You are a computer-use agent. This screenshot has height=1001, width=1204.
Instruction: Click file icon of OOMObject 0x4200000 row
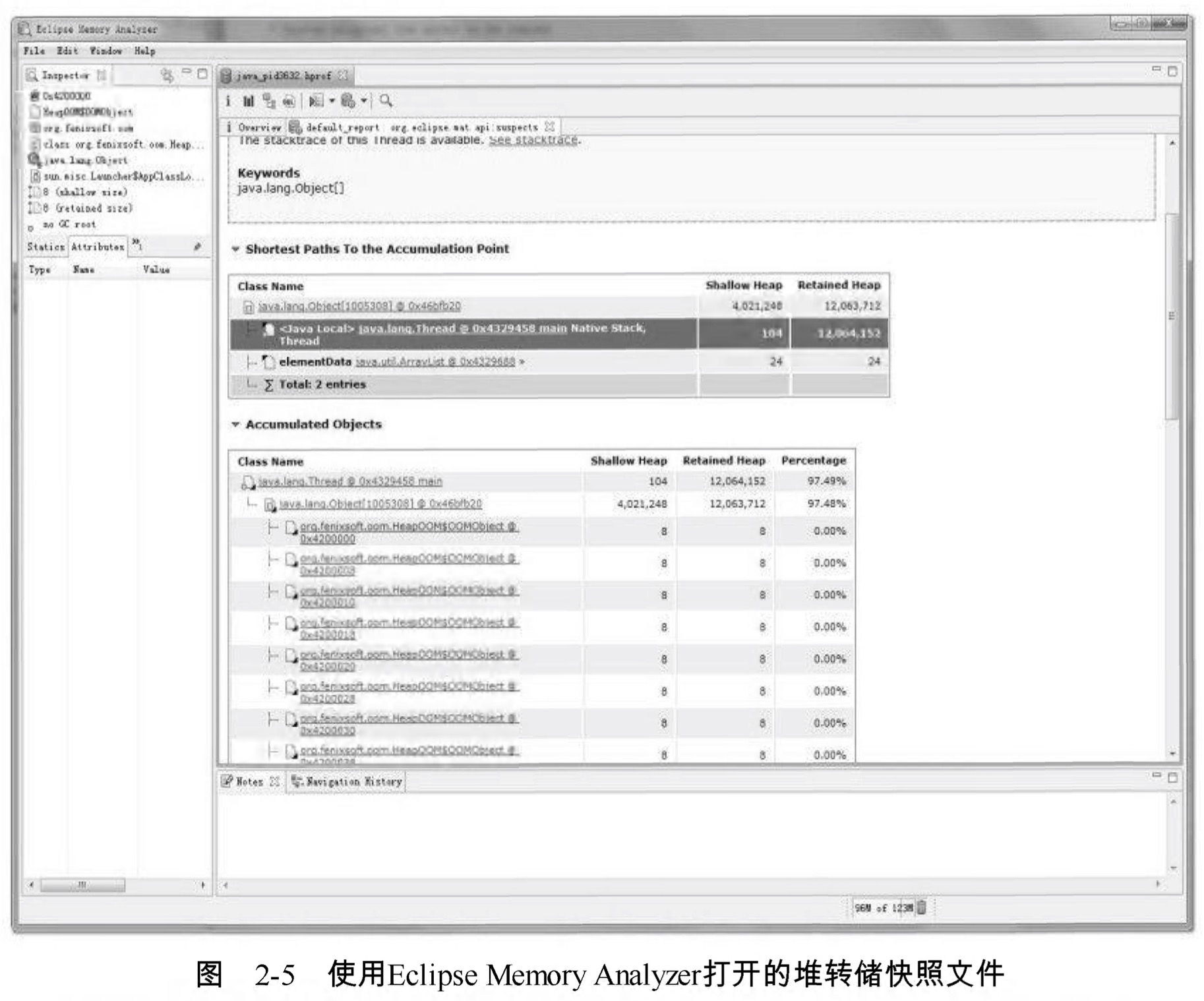[291, 528]
